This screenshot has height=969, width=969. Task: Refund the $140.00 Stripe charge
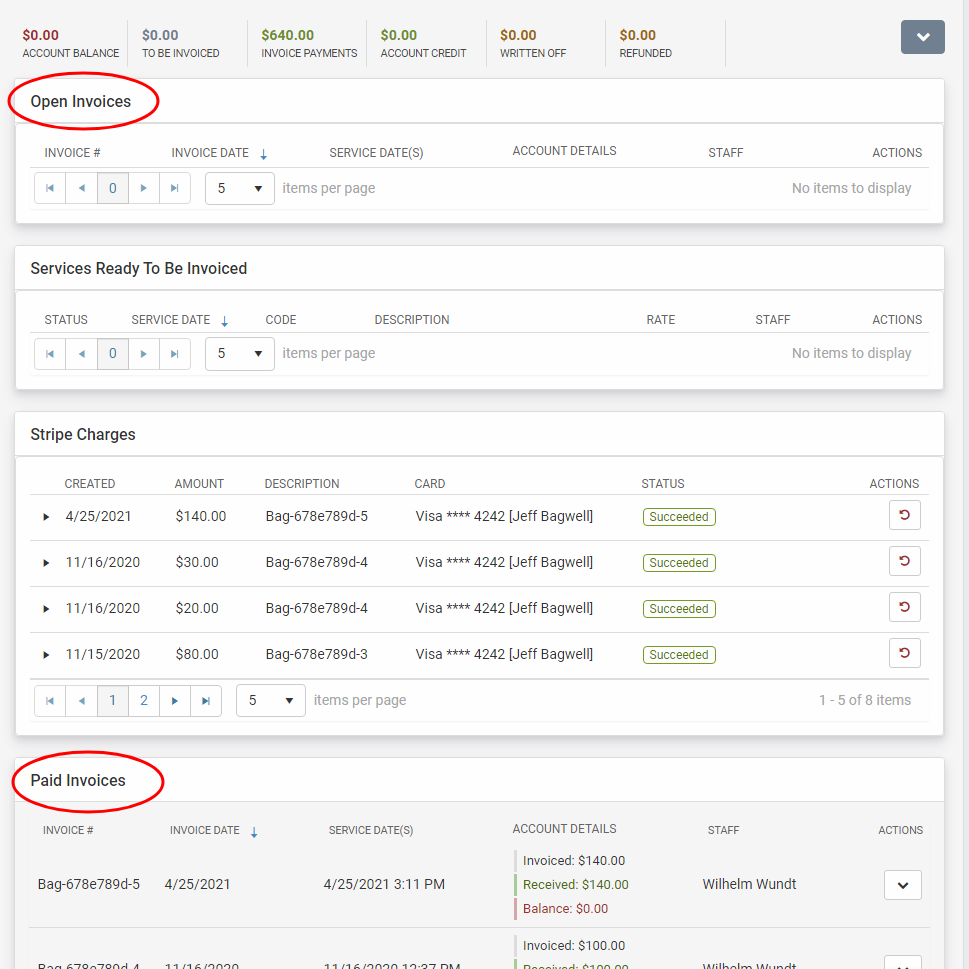click(x=904, y=515)
